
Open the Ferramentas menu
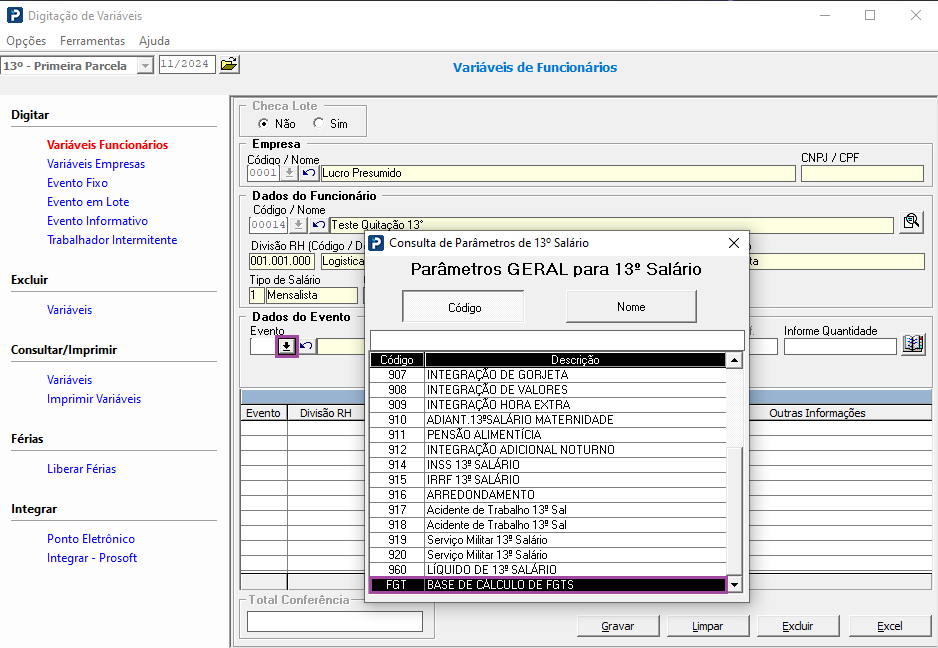point(92,41)
